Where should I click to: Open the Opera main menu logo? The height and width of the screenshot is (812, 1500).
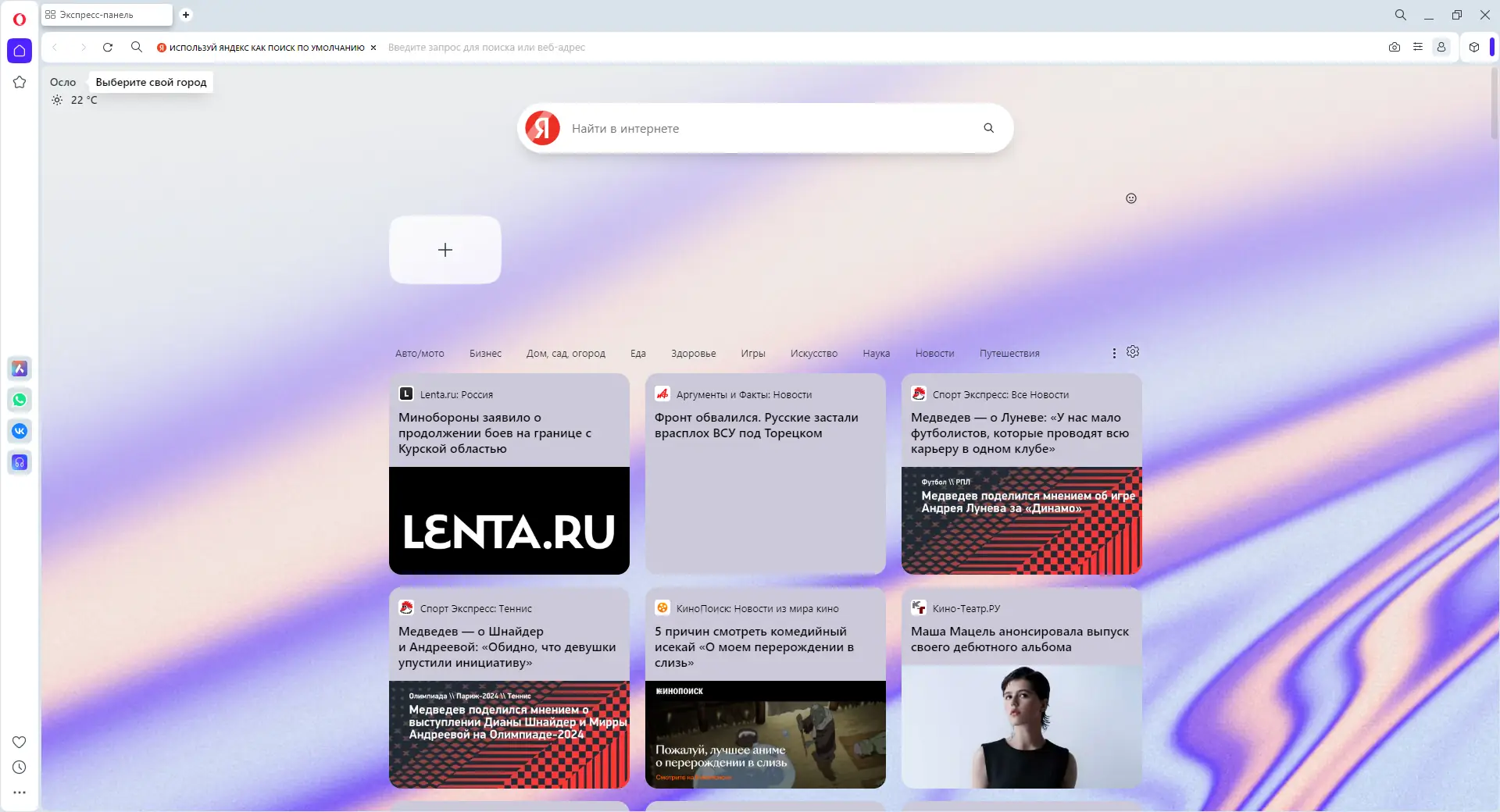20,20
